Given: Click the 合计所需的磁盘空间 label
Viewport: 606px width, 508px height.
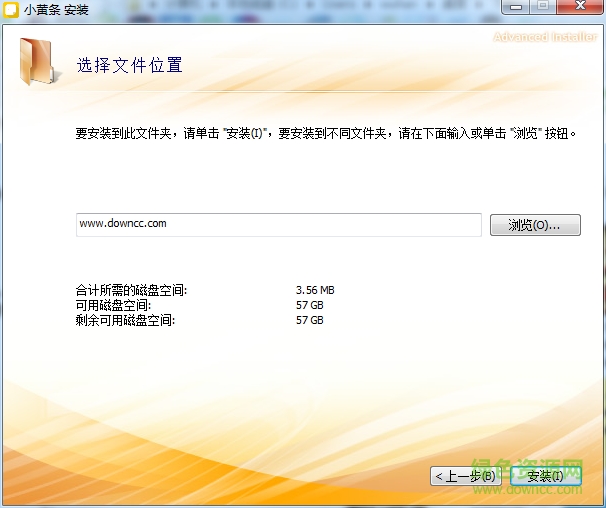Looking at the screenshot, I should pos(131,290).
